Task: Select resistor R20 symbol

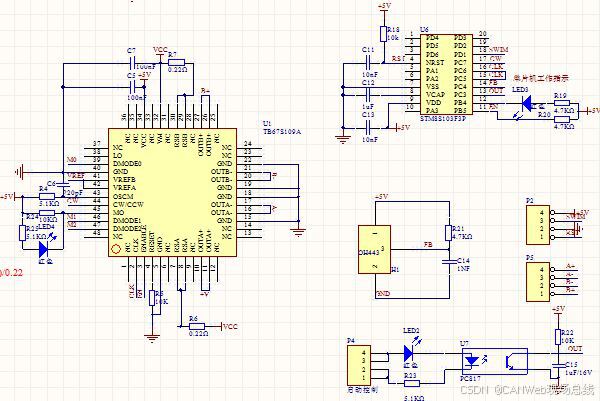Action: coord(562,119)
